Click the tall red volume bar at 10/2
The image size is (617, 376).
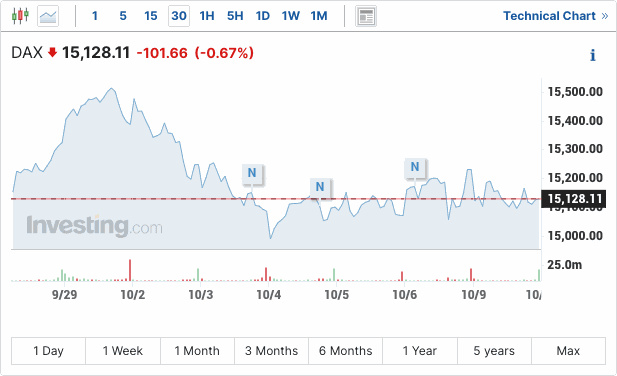pos(130,270)
